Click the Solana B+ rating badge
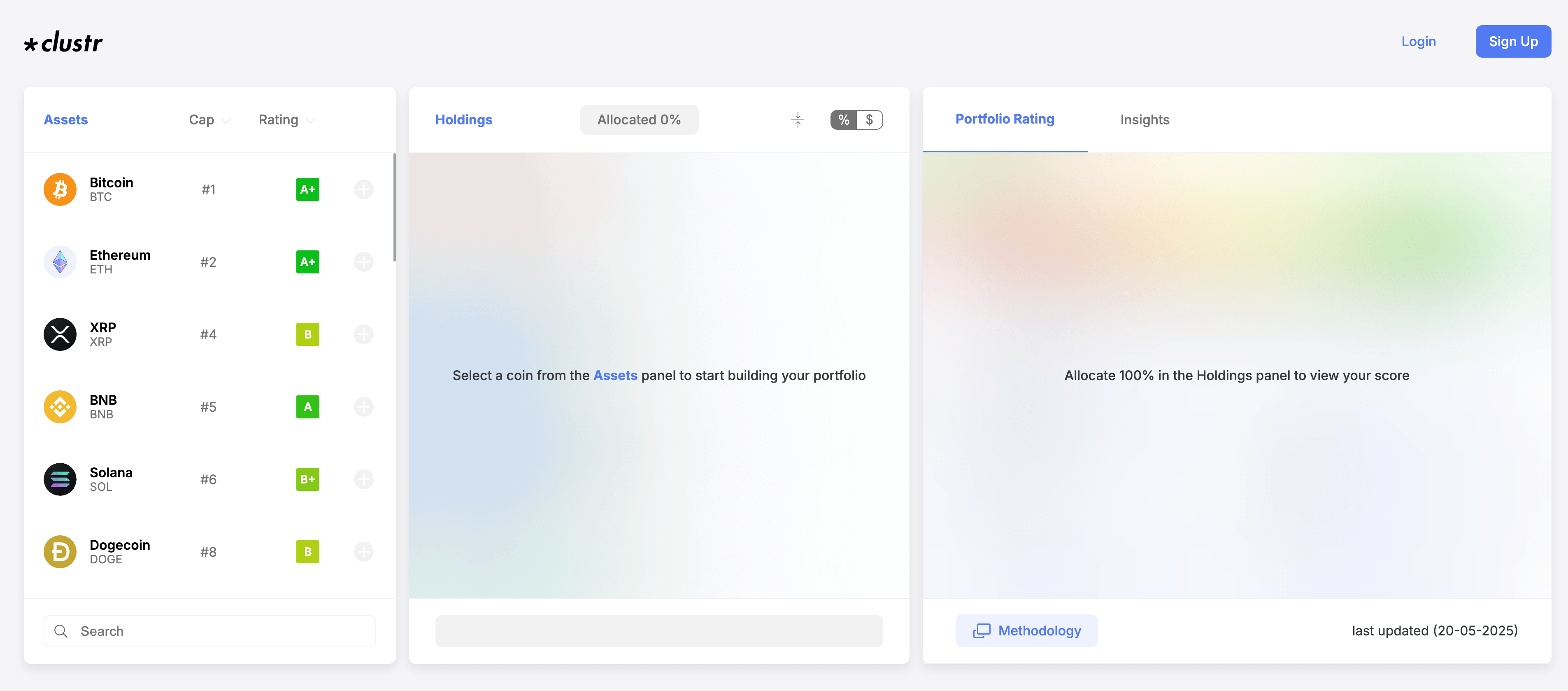1568x691 pixels. (307, 479)
